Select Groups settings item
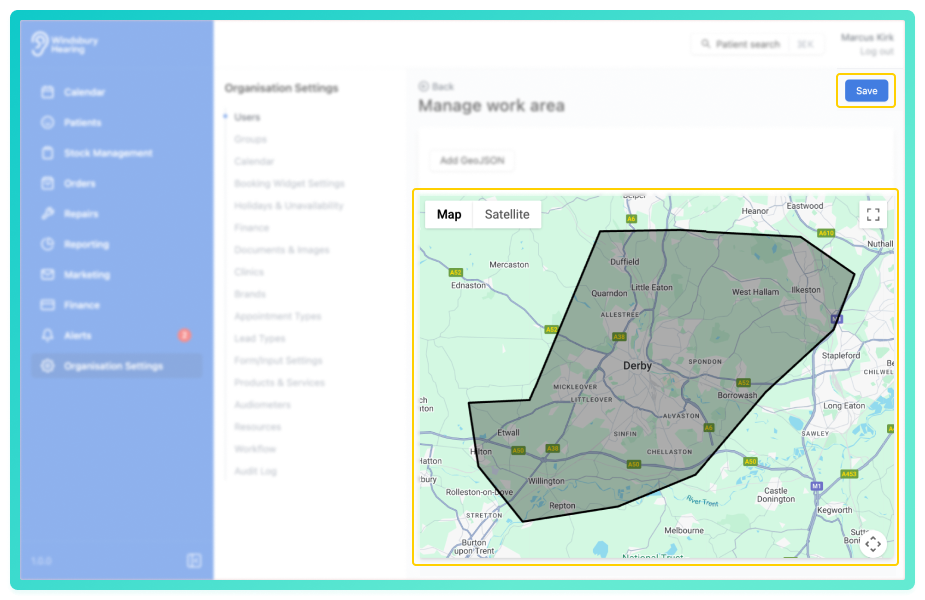This screenshot has width=925, height=600. pos(250,139)
